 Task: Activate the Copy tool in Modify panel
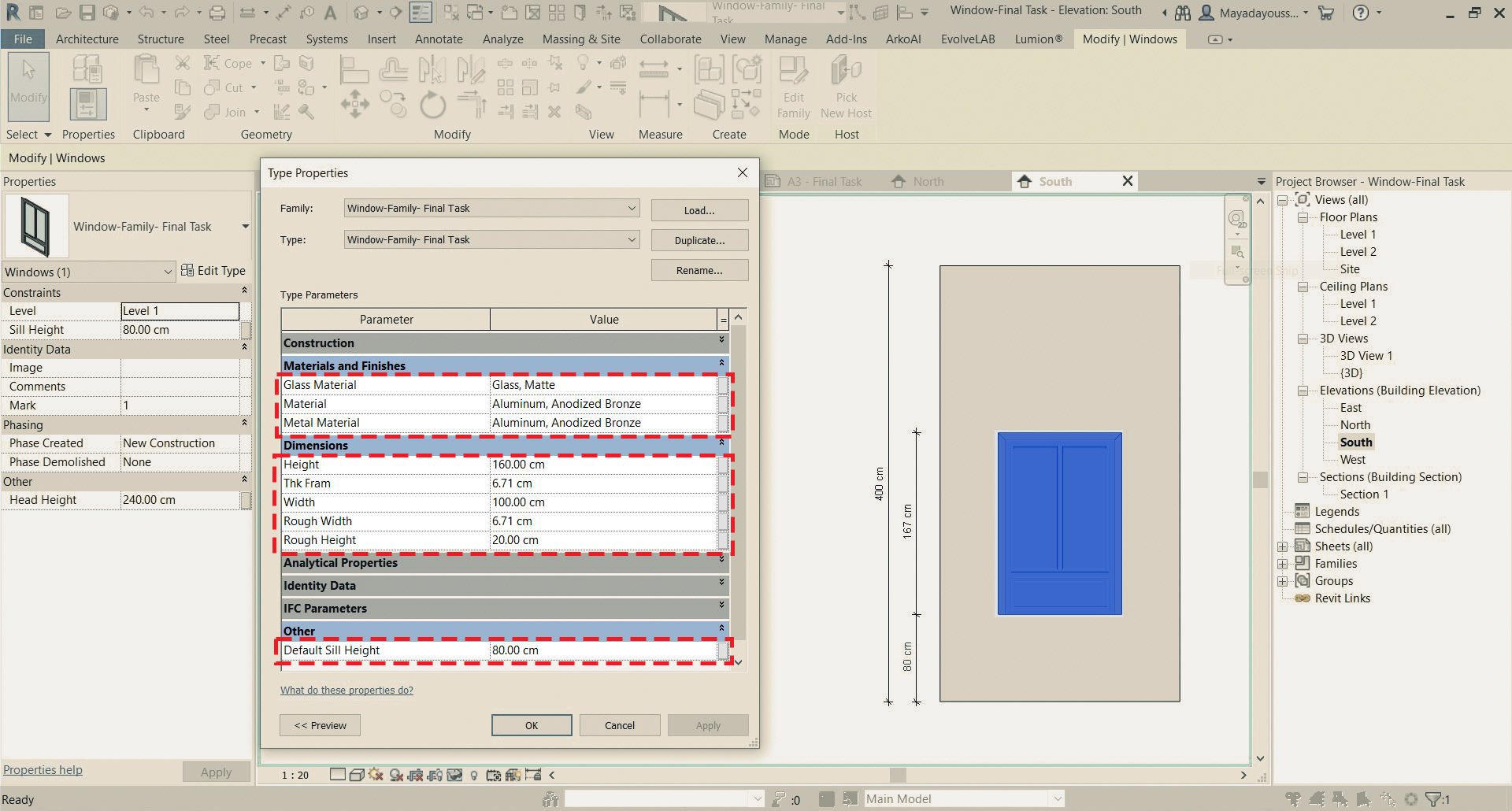tap(393, 105)
